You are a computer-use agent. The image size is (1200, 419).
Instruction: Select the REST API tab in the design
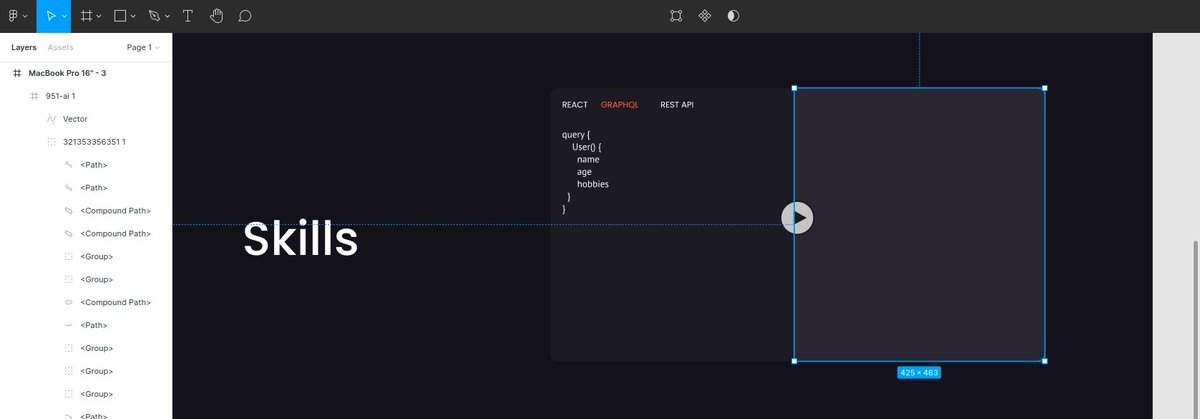[x=677, y=105]
